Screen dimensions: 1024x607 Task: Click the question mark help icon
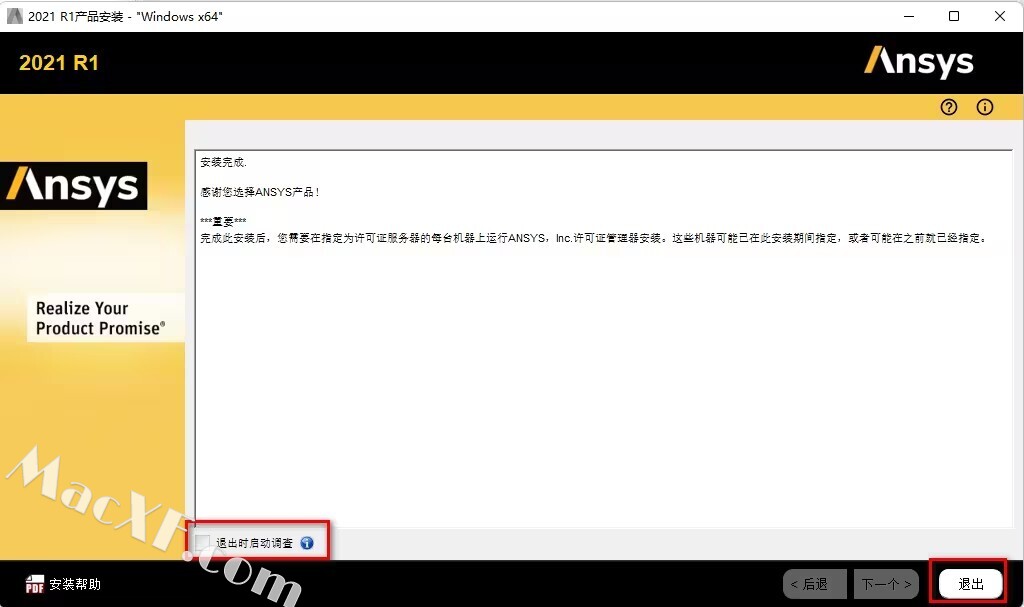[x=948, y=107]
